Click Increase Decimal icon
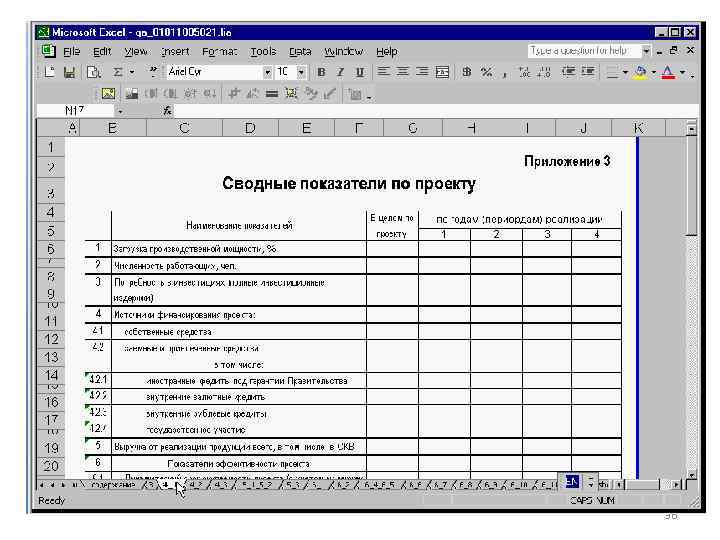This screenshot has height=540, width=720. coord(524,72)
